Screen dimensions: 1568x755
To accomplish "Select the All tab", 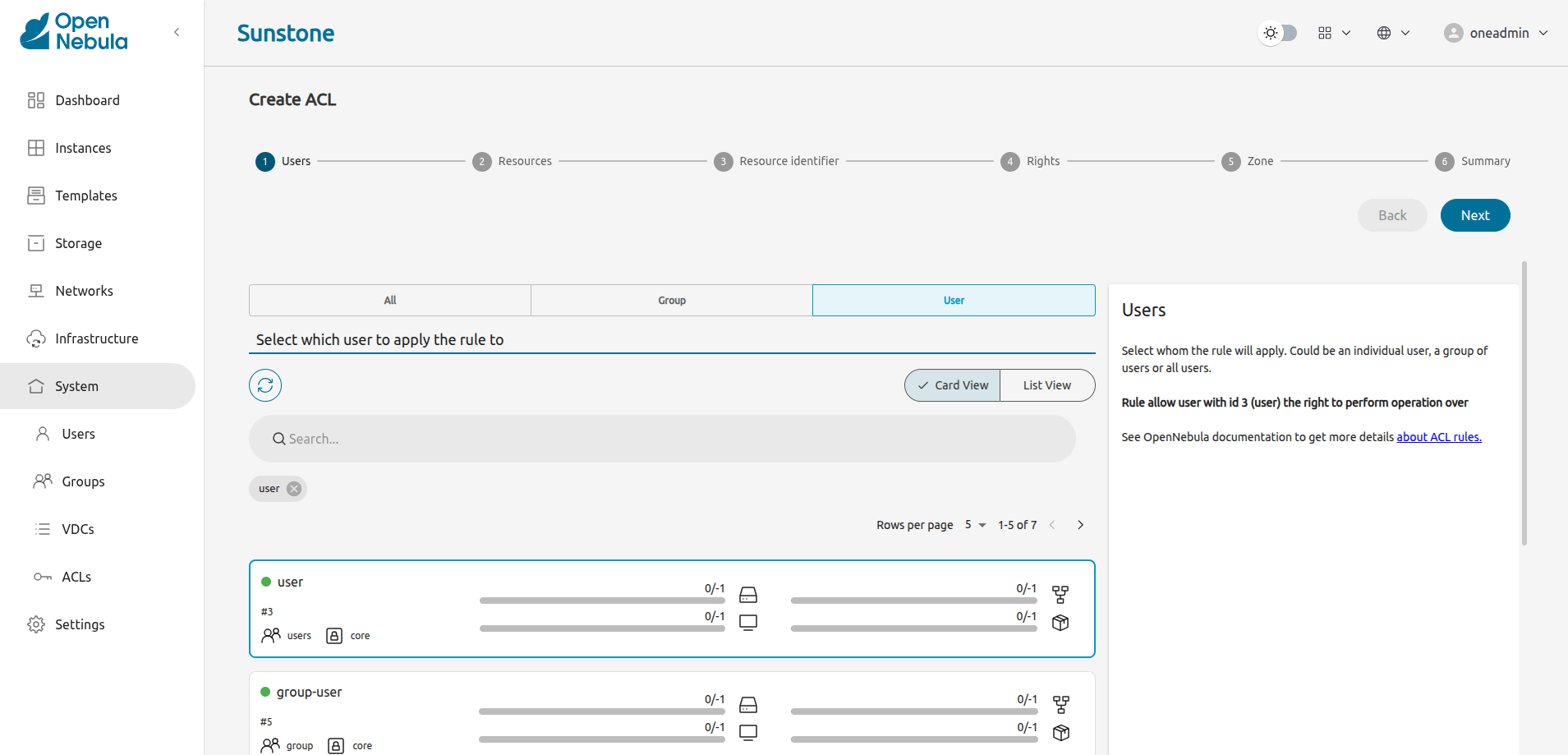I will (x=389, y=300).
